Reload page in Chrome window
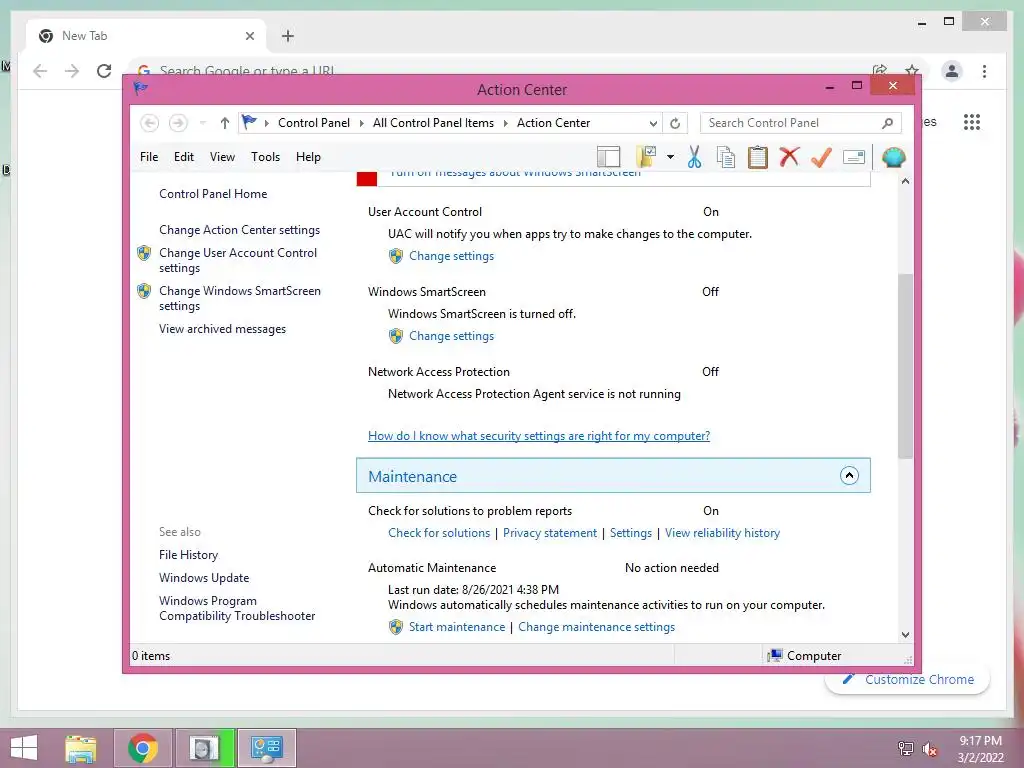Image resolution: width=1024 pixels, height=768 pixels. 104,71
